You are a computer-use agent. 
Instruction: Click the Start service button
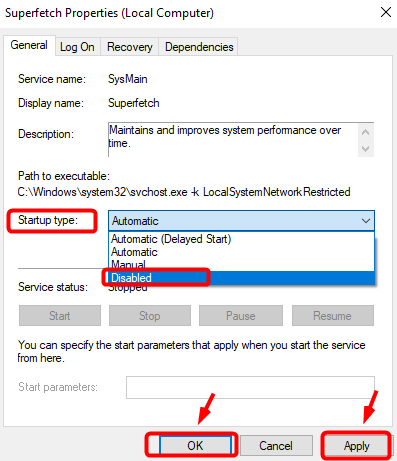[60, 316]
